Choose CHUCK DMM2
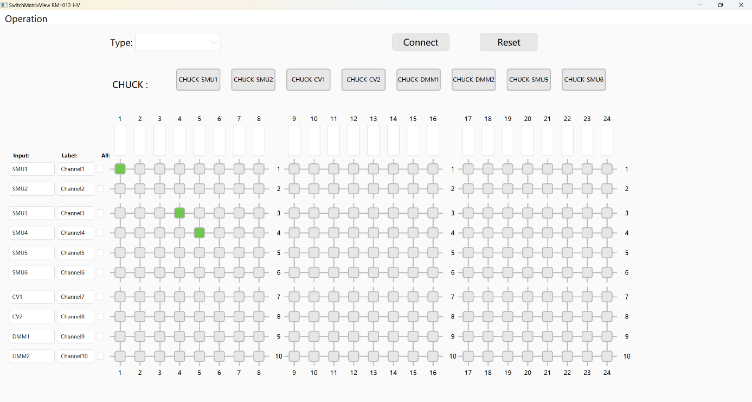Image resolution: width=752 pixels, height=402 pixels. coord(473,79)
